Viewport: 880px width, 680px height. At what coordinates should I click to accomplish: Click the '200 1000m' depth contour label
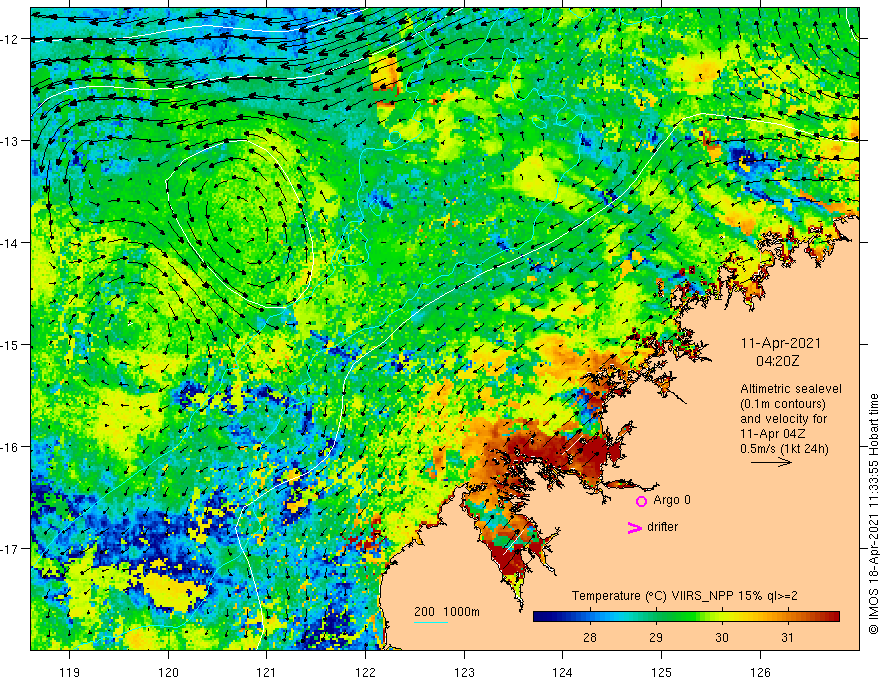tap(447, 612)
